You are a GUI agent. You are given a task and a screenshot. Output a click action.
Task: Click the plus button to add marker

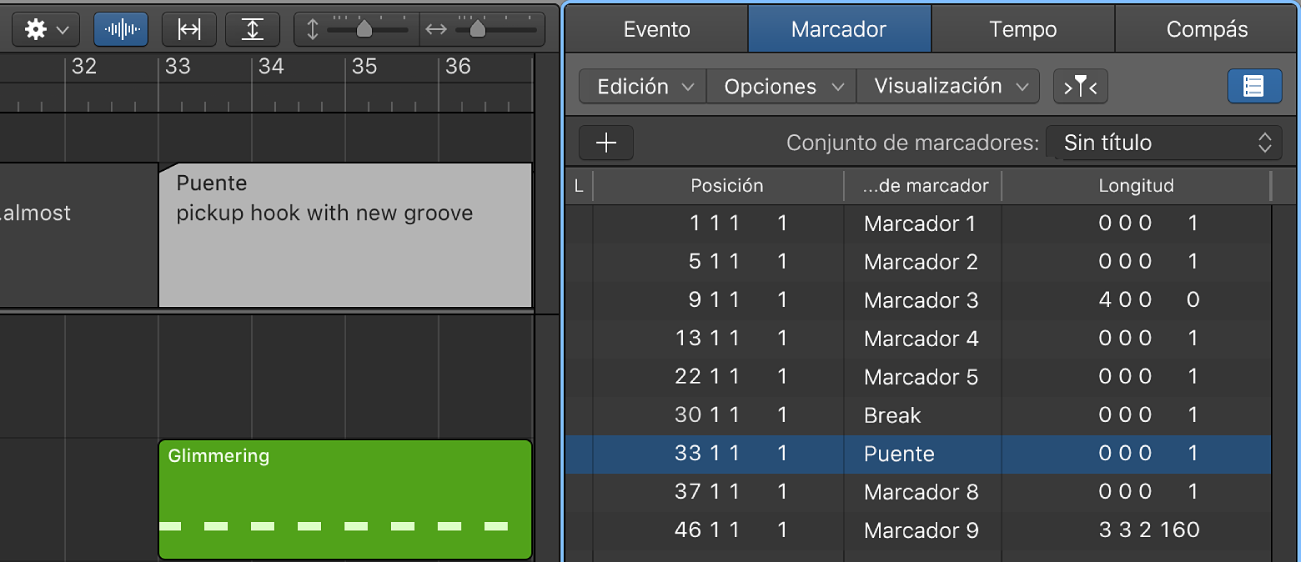pos(606,143)
